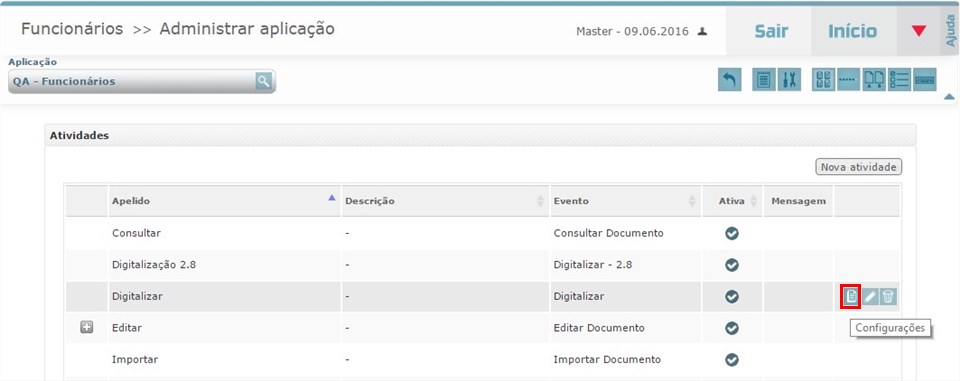Click the active checkmark in Editar row
This screenshot has height=381, width=960.
point(732,328)
